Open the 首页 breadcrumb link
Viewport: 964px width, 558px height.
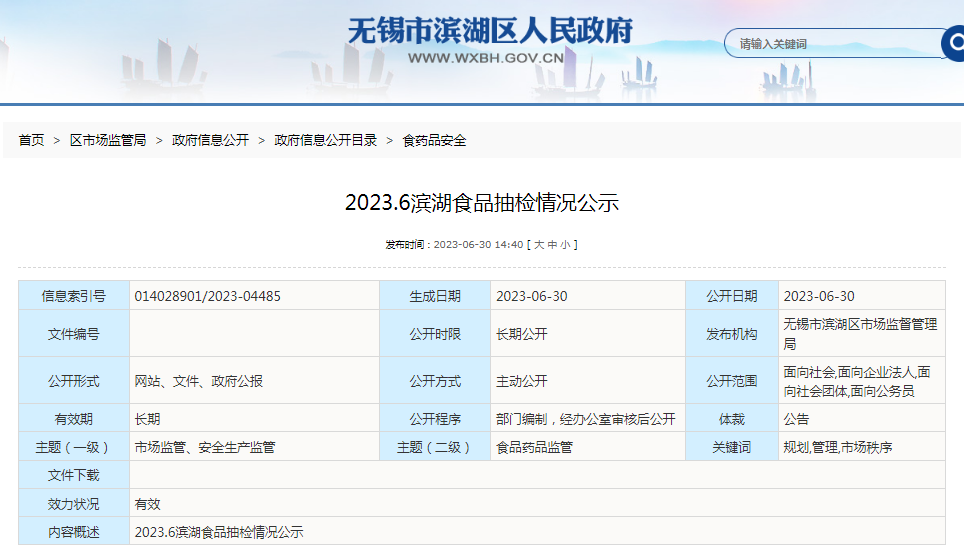pos(31,140)
